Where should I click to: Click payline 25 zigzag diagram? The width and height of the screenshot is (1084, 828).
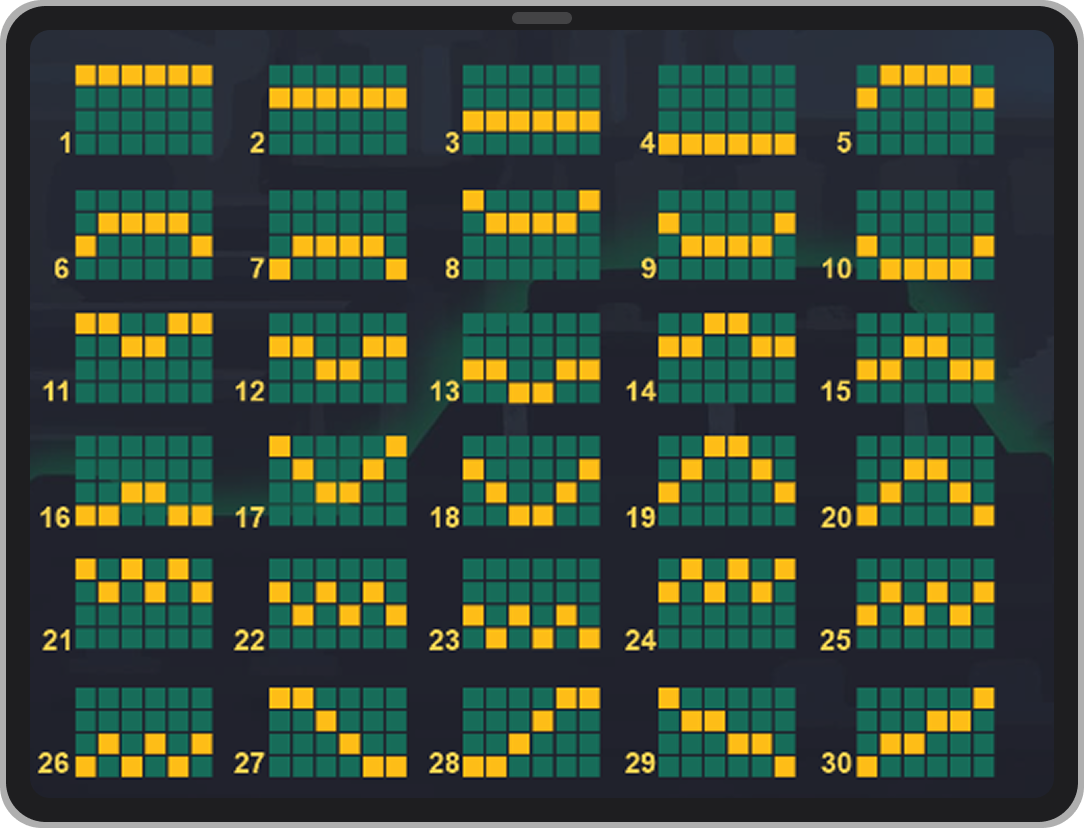tap(925, 604)
